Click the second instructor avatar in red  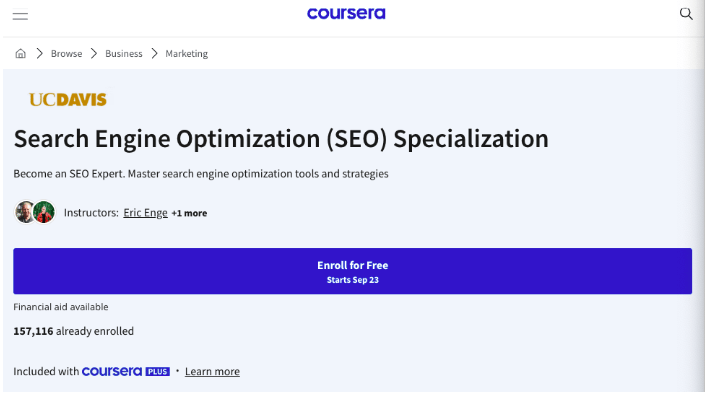pyautogui.click(x=44, y=212)
